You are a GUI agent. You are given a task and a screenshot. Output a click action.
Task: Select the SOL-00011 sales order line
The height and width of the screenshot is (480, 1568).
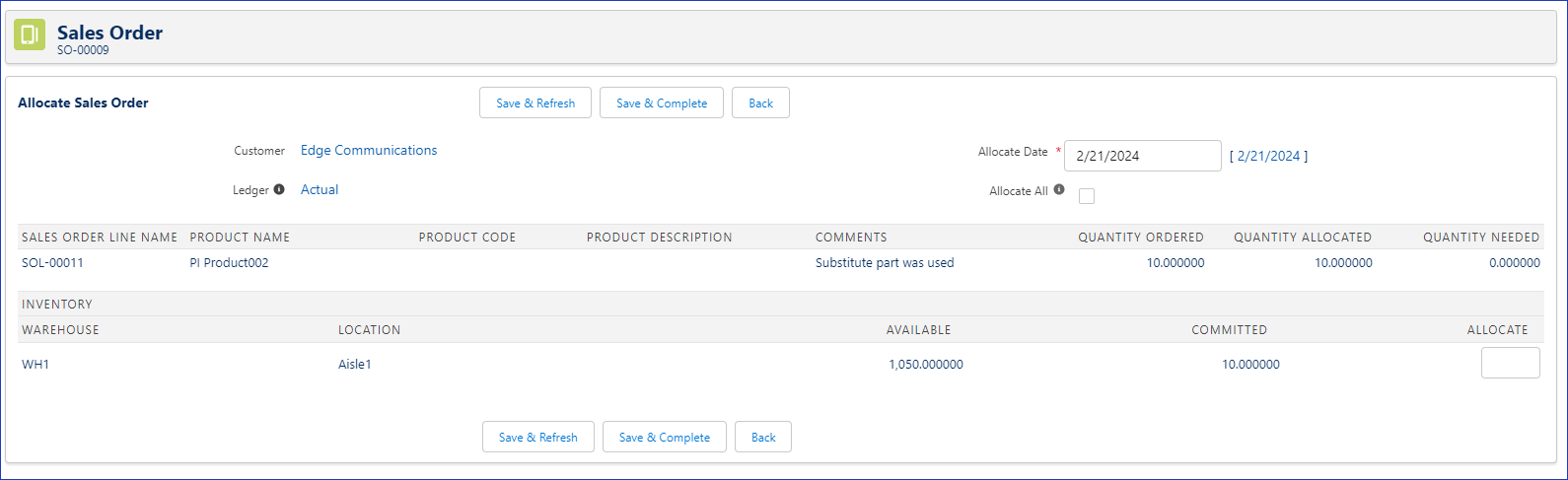pyautogui.click(x=52, y=263)
